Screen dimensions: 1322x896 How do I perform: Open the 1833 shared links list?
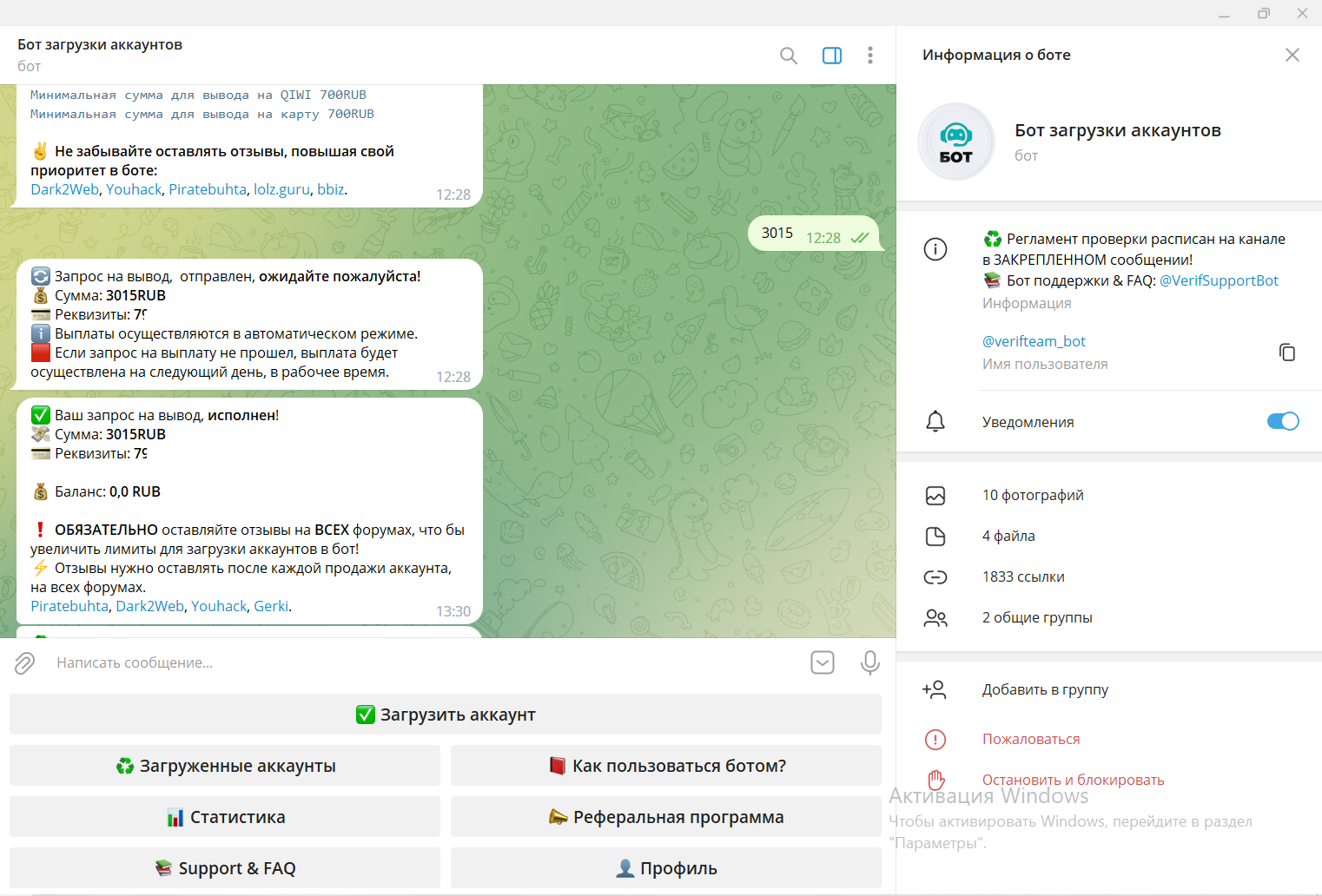pyautogui.click(x=1023, y=576)
